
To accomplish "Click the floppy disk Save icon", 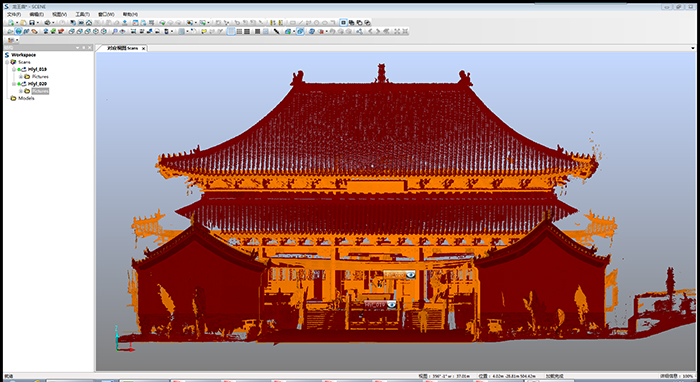I will 32,22.
